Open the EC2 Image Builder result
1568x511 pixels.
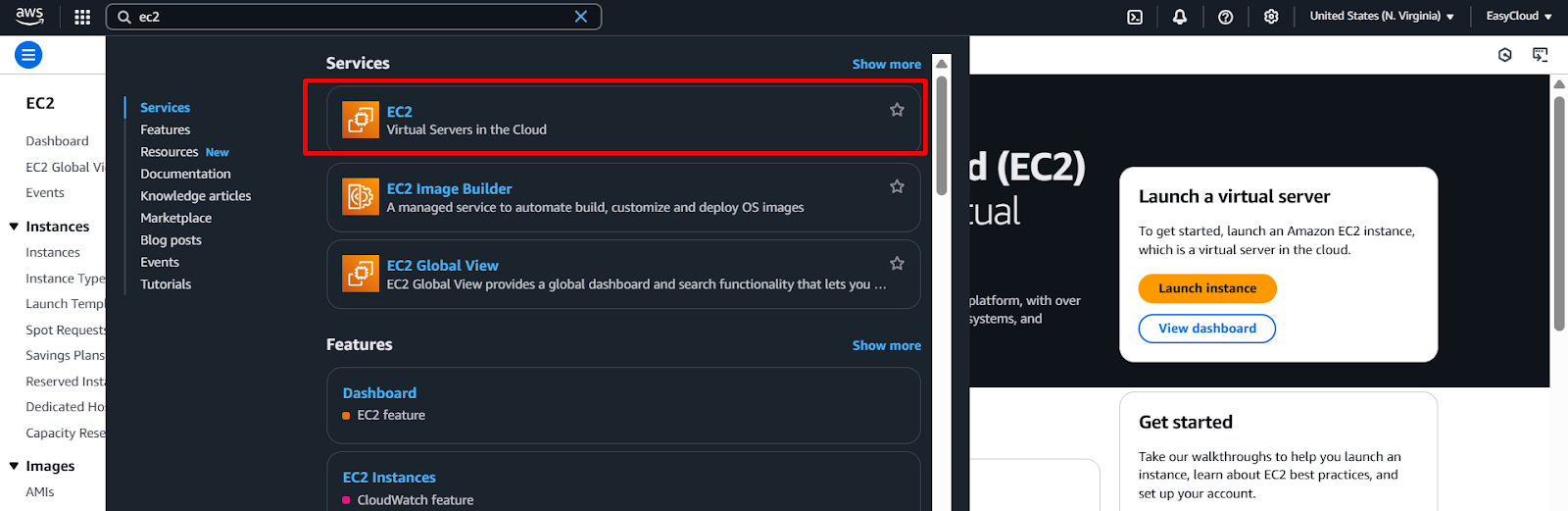pos(623,197)
